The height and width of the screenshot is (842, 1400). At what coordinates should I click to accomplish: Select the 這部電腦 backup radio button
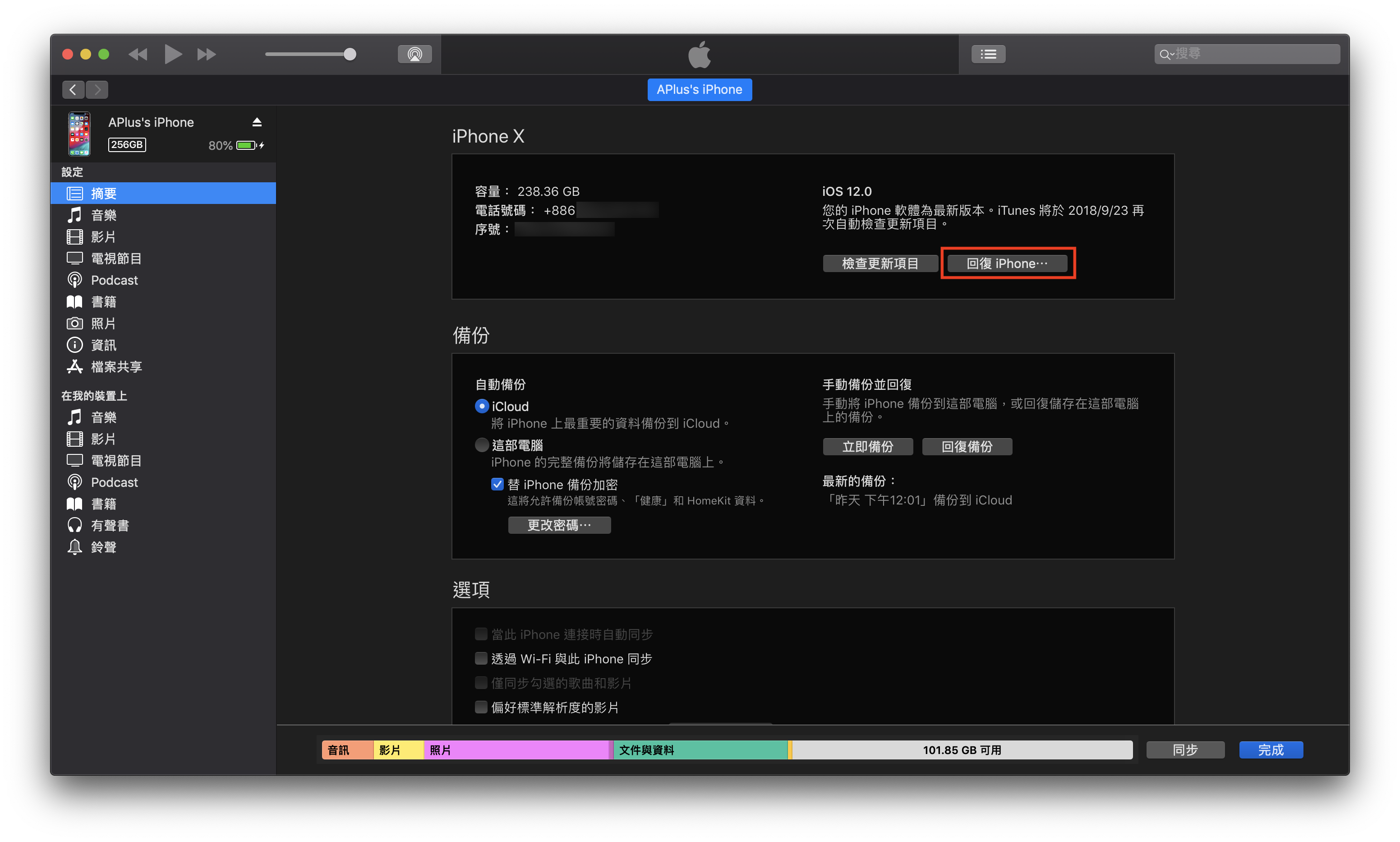point(481,445)
